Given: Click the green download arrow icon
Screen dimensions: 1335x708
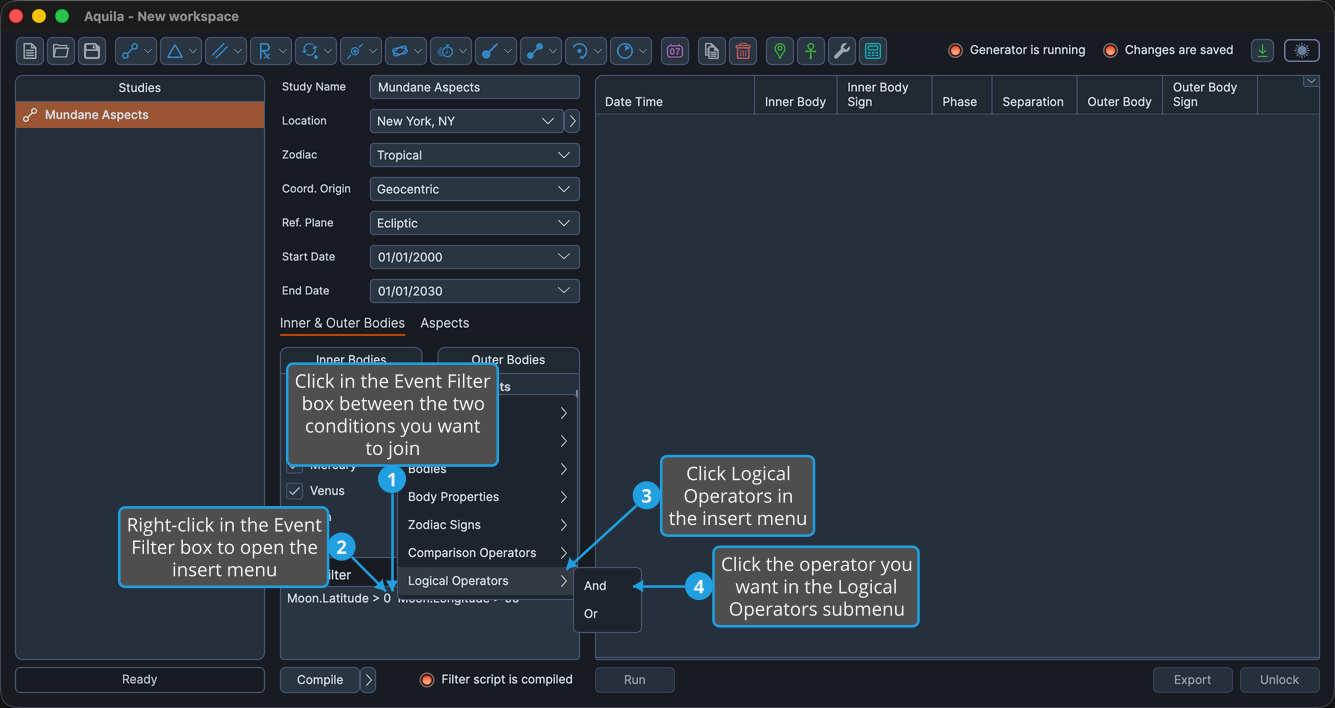Looking at the screenshot, I should 1263,51.
